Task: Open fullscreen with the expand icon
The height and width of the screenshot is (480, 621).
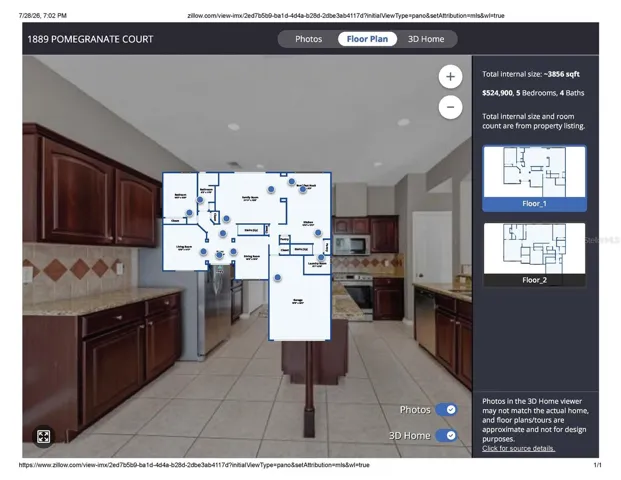Action: point(43,436)
